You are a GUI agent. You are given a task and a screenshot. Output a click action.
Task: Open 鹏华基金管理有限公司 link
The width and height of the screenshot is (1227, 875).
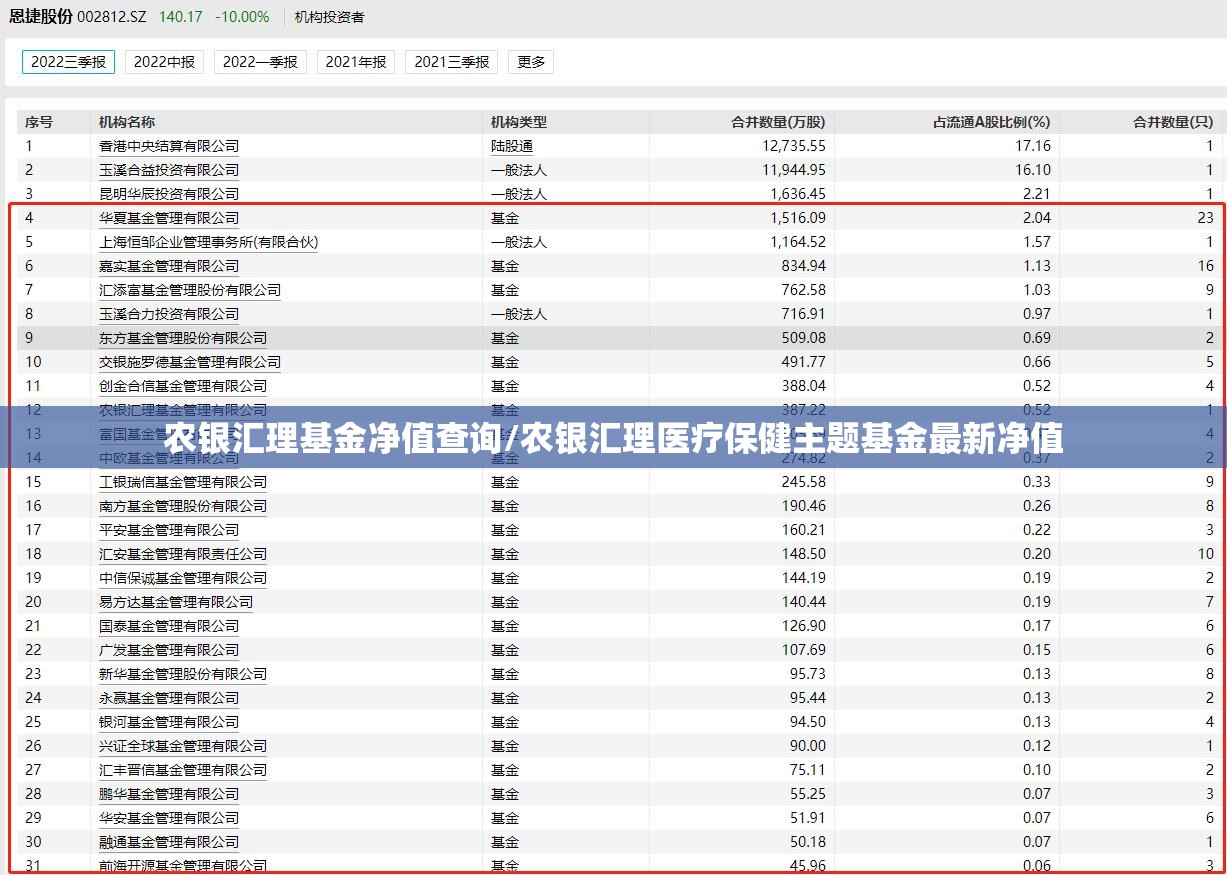click(x=169, y=794)
